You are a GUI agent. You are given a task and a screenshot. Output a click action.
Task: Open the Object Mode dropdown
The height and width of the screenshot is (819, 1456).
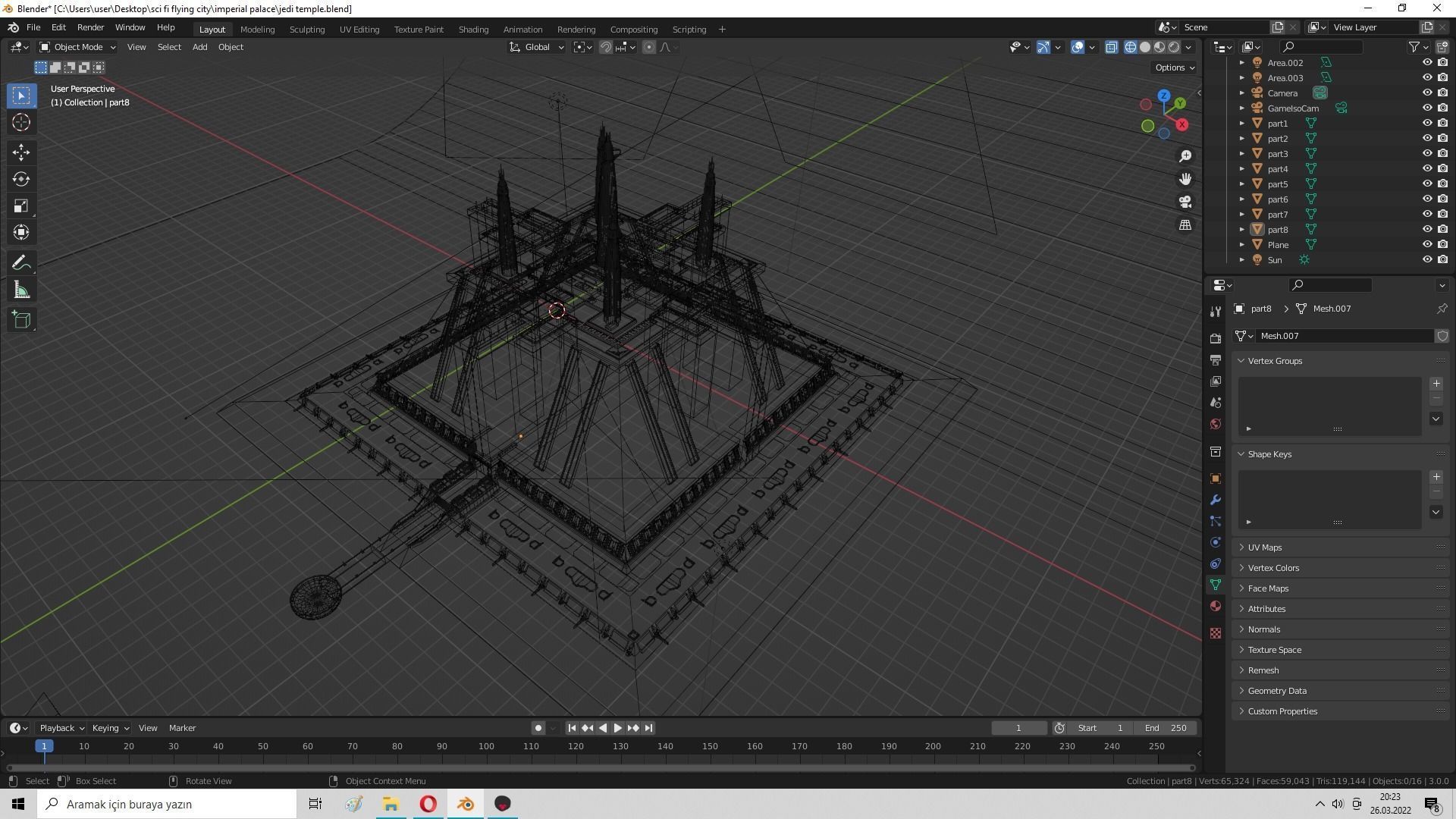coord(77,47)
